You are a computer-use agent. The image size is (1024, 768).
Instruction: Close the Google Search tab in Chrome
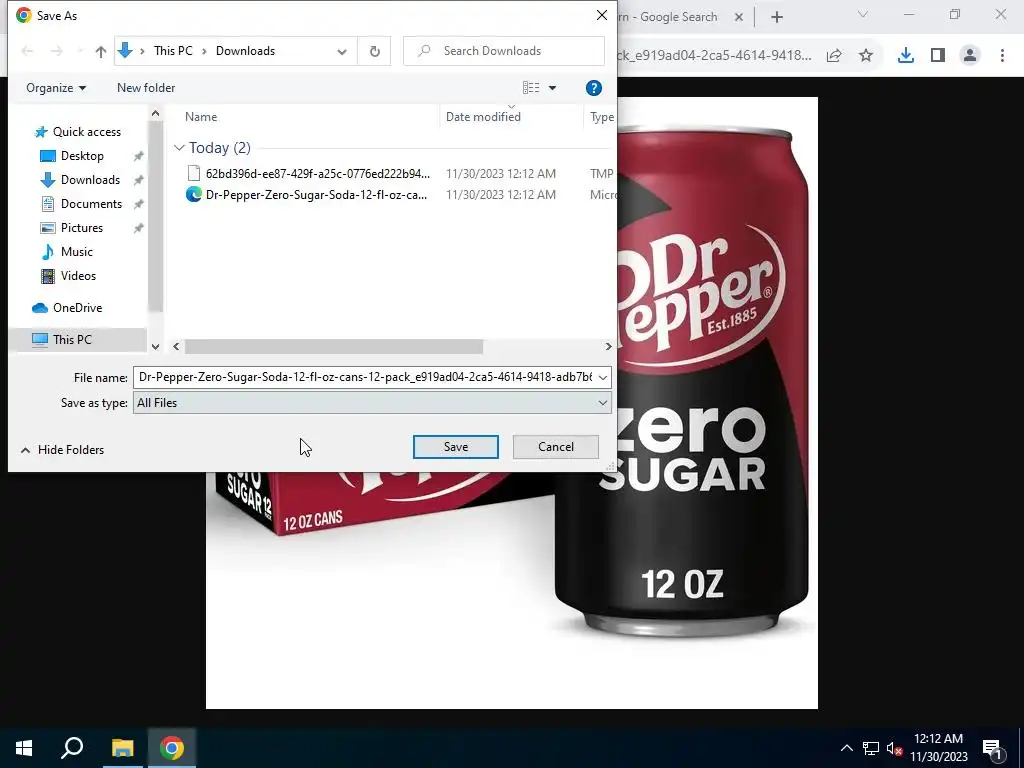click(739, 17)
